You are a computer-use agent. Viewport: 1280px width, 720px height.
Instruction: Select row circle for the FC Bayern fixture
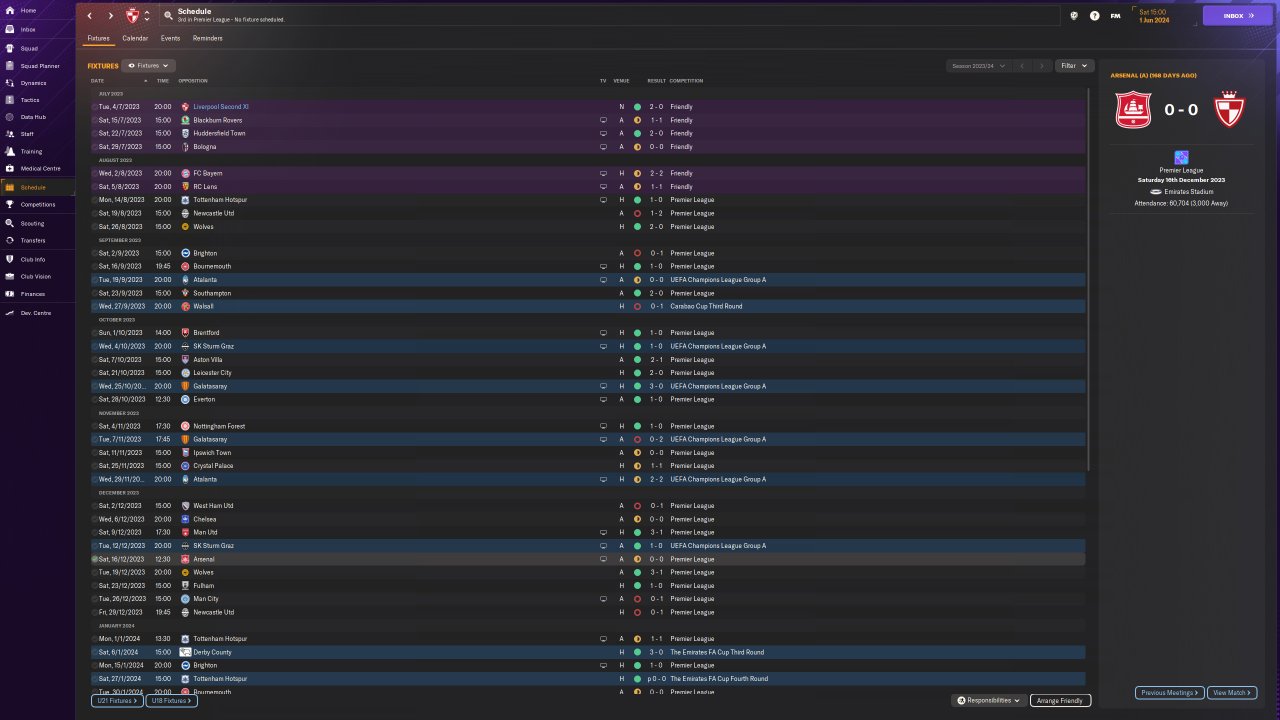pos(95,173)
